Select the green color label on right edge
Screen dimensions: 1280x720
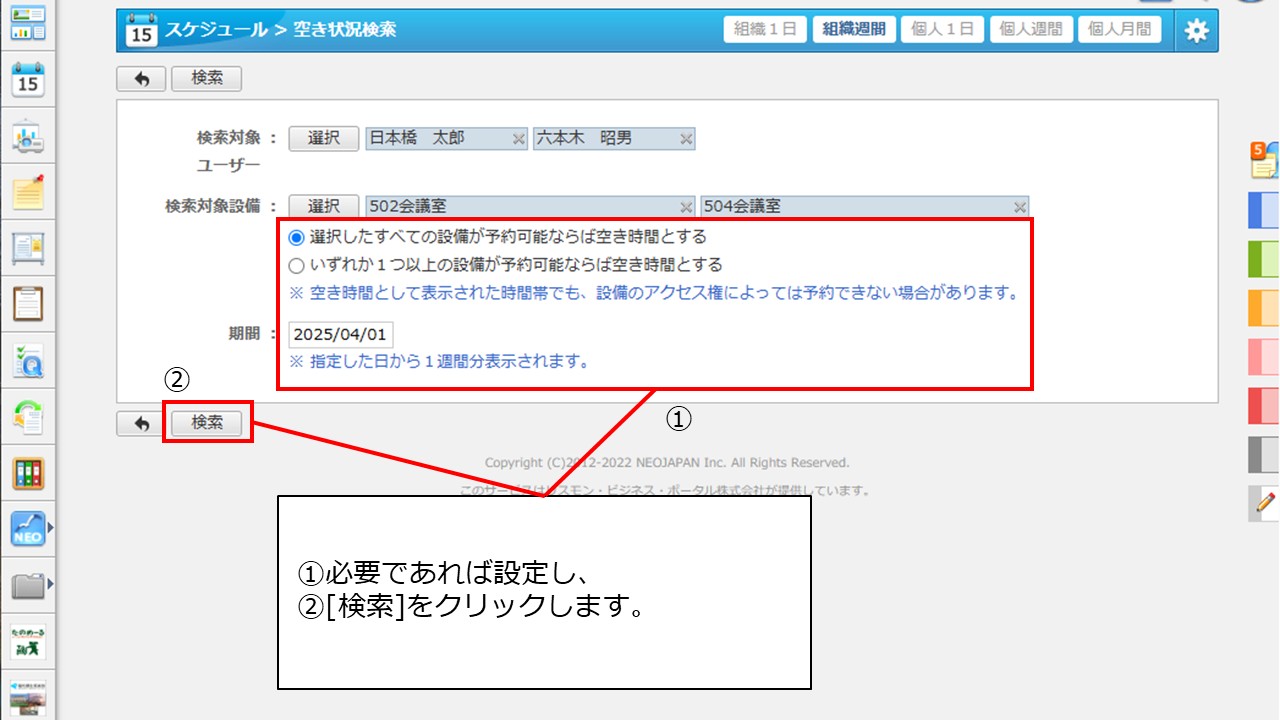click(1264, 259)
